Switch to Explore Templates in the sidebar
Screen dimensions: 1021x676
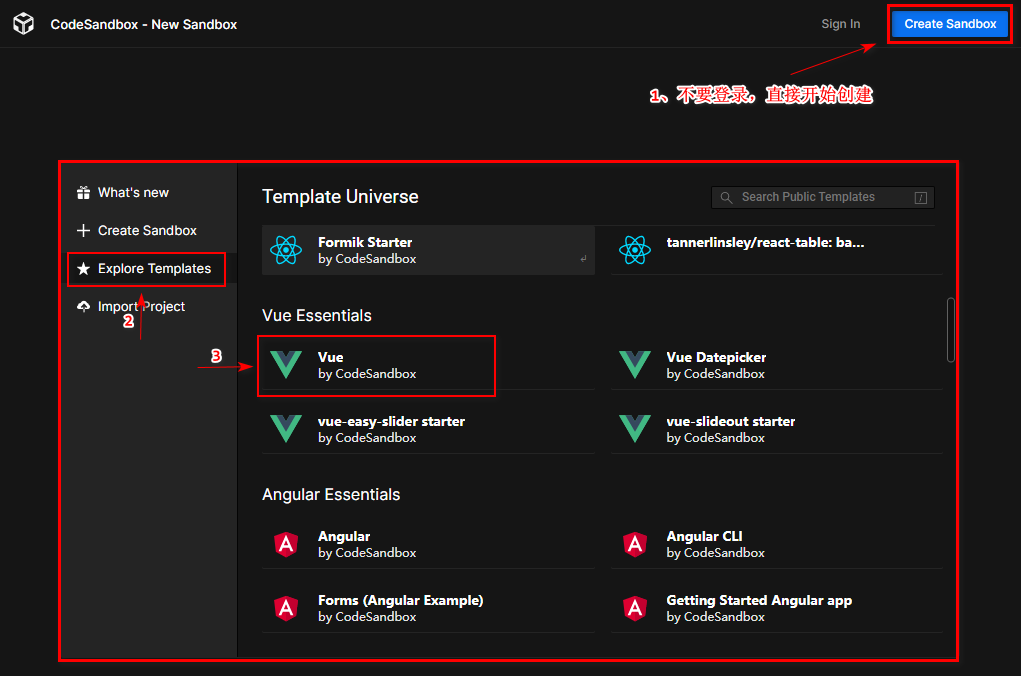[154, 268]
